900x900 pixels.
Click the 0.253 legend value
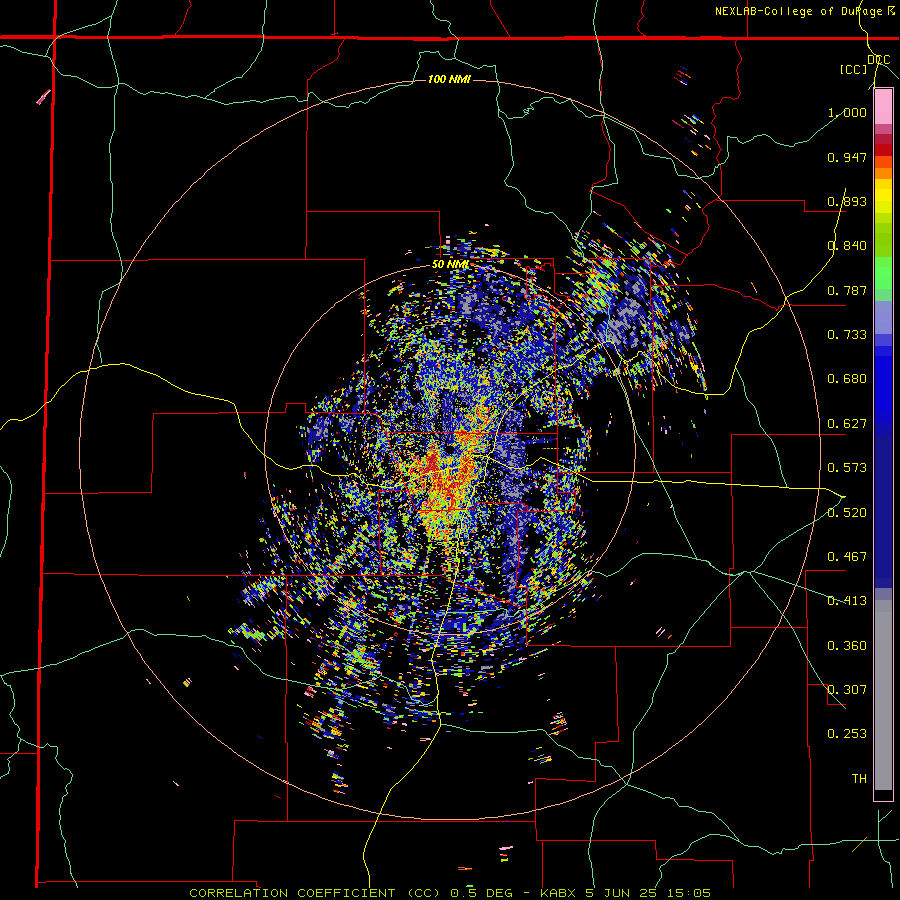(847, 734)
